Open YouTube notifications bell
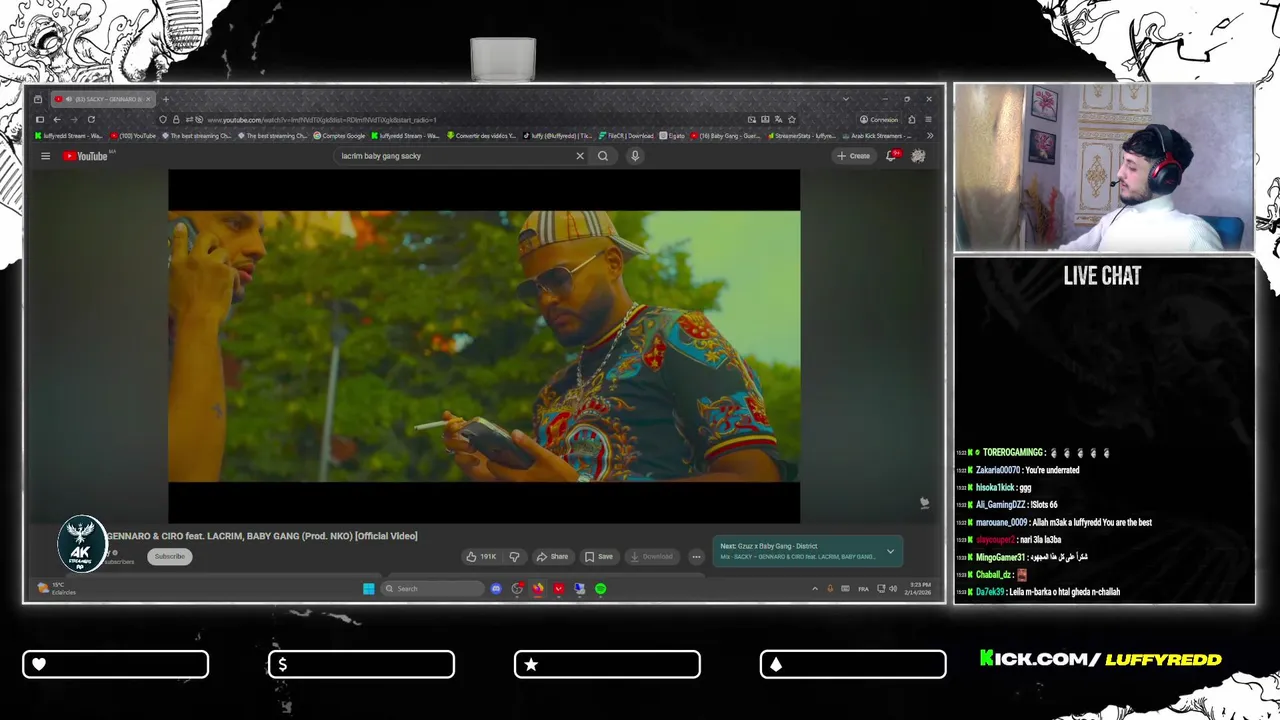 point(891,156)
